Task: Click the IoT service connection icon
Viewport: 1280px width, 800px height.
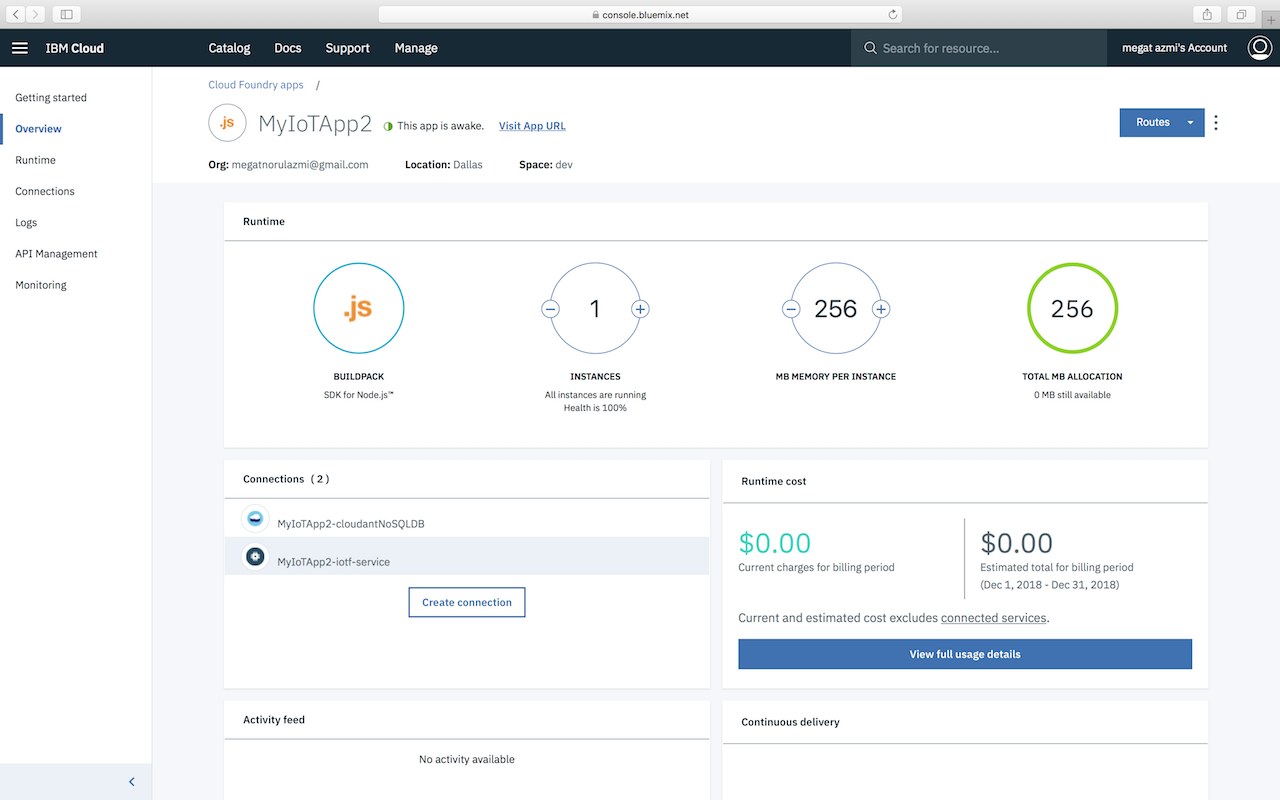Action: click(255, 556)
